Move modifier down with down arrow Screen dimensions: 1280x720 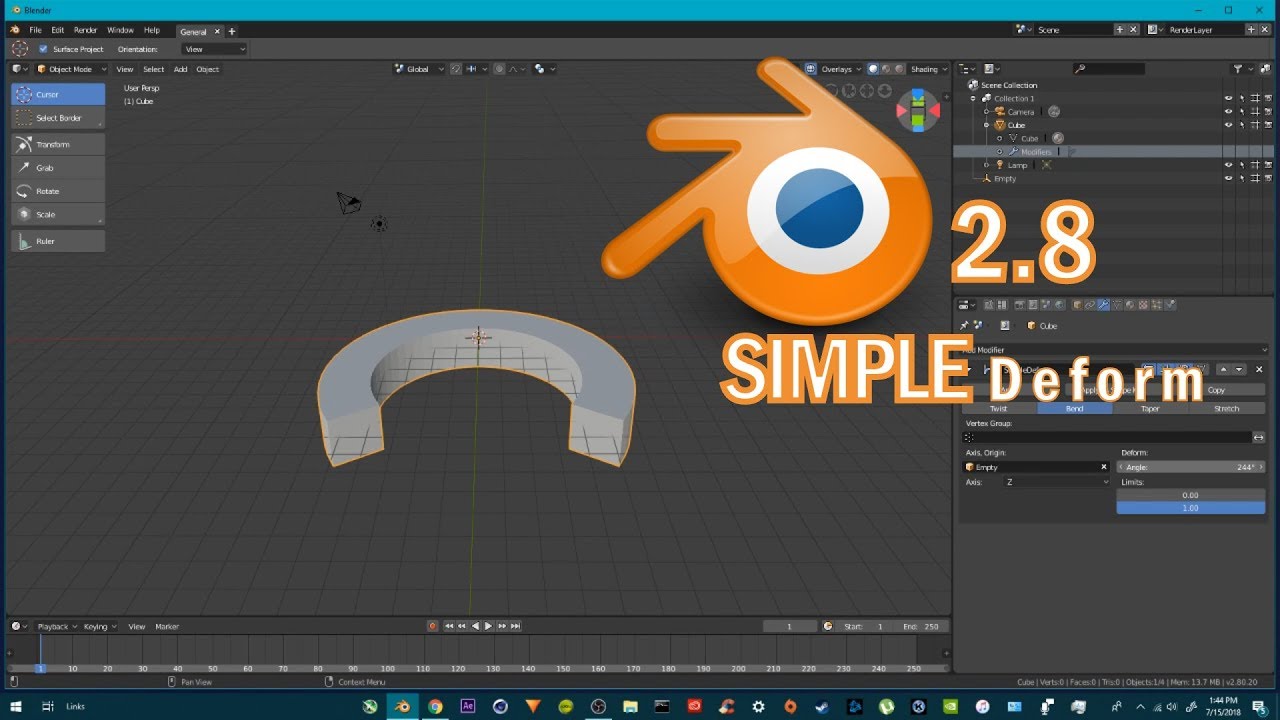[x=1238, y=369]
